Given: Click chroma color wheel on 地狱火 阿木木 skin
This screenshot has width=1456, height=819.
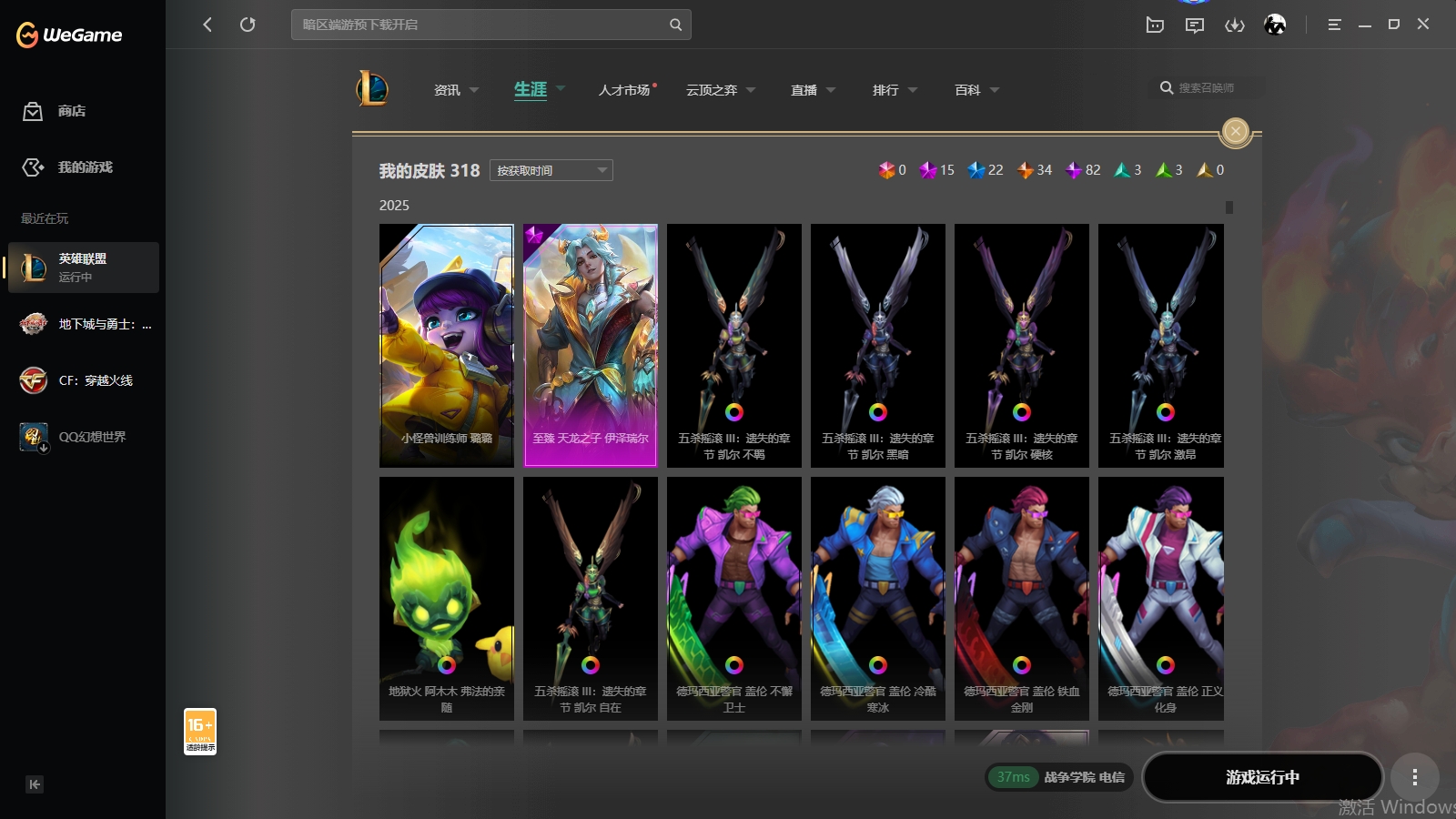Looking at the screenshot, I should click(446, 665).
